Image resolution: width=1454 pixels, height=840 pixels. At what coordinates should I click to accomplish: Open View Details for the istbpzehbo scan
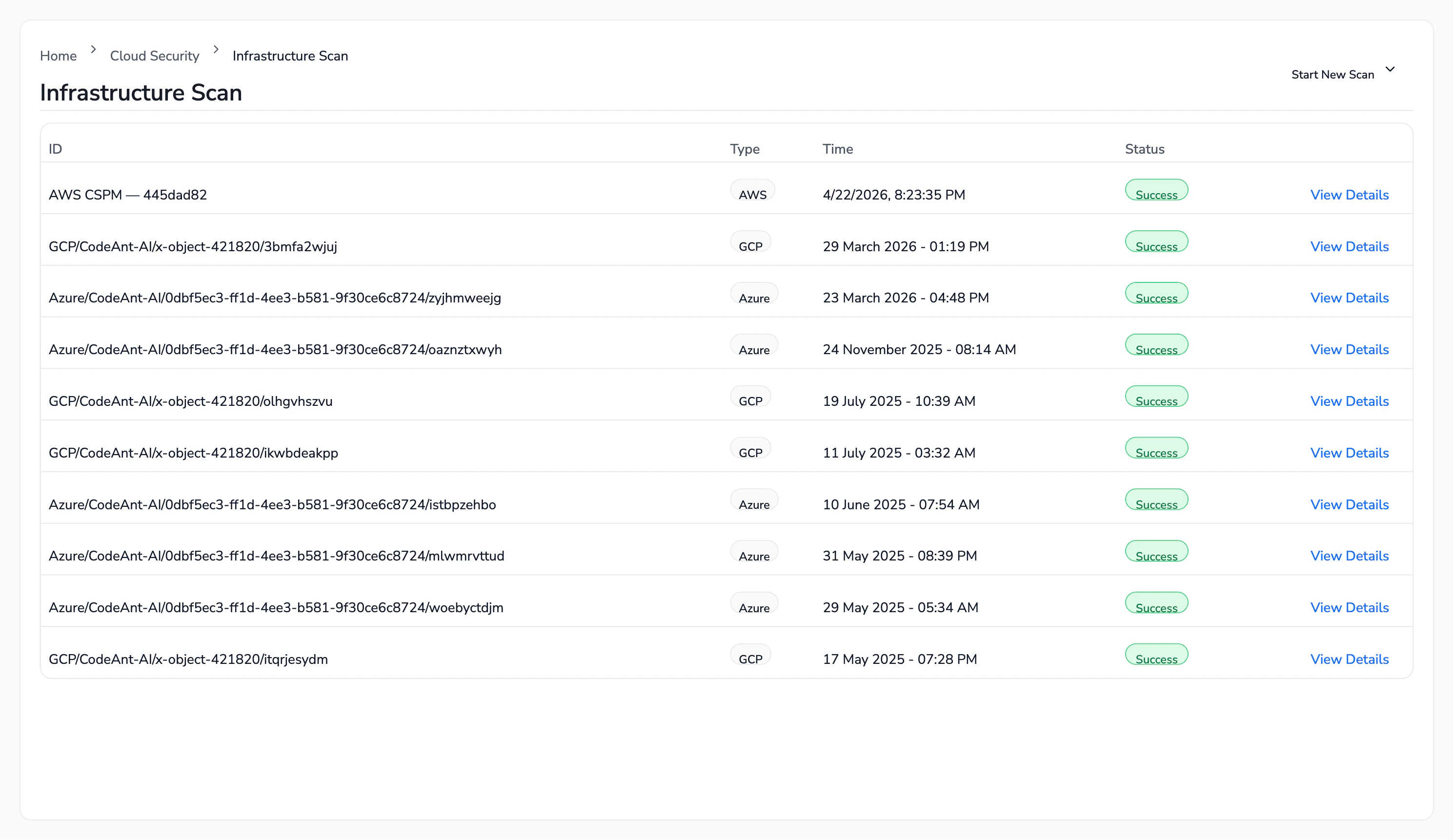[1350, 504]
